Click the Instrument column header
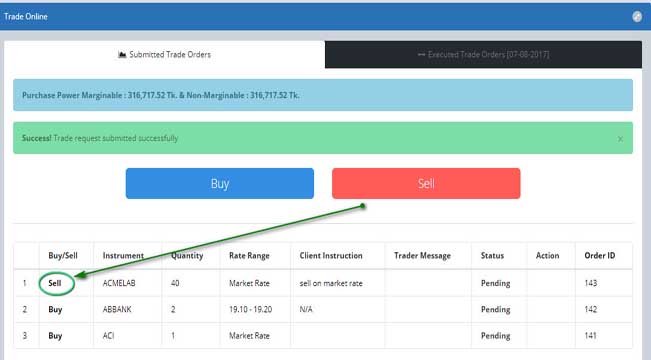 [x=123, y=255]
